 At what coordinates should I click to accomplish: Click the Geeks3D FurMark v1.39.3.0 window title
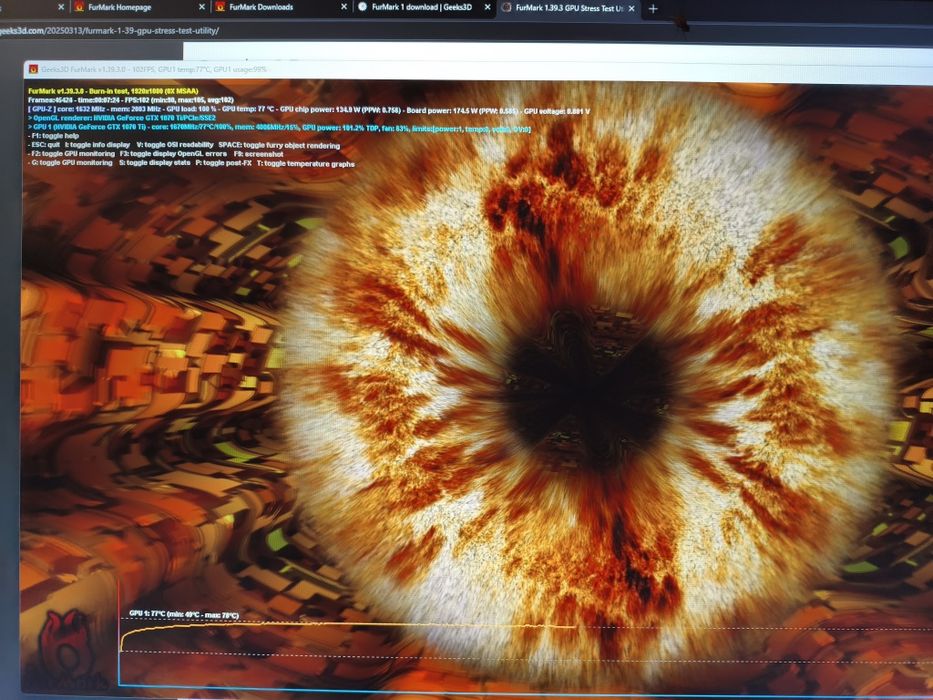tap(154, 70)
